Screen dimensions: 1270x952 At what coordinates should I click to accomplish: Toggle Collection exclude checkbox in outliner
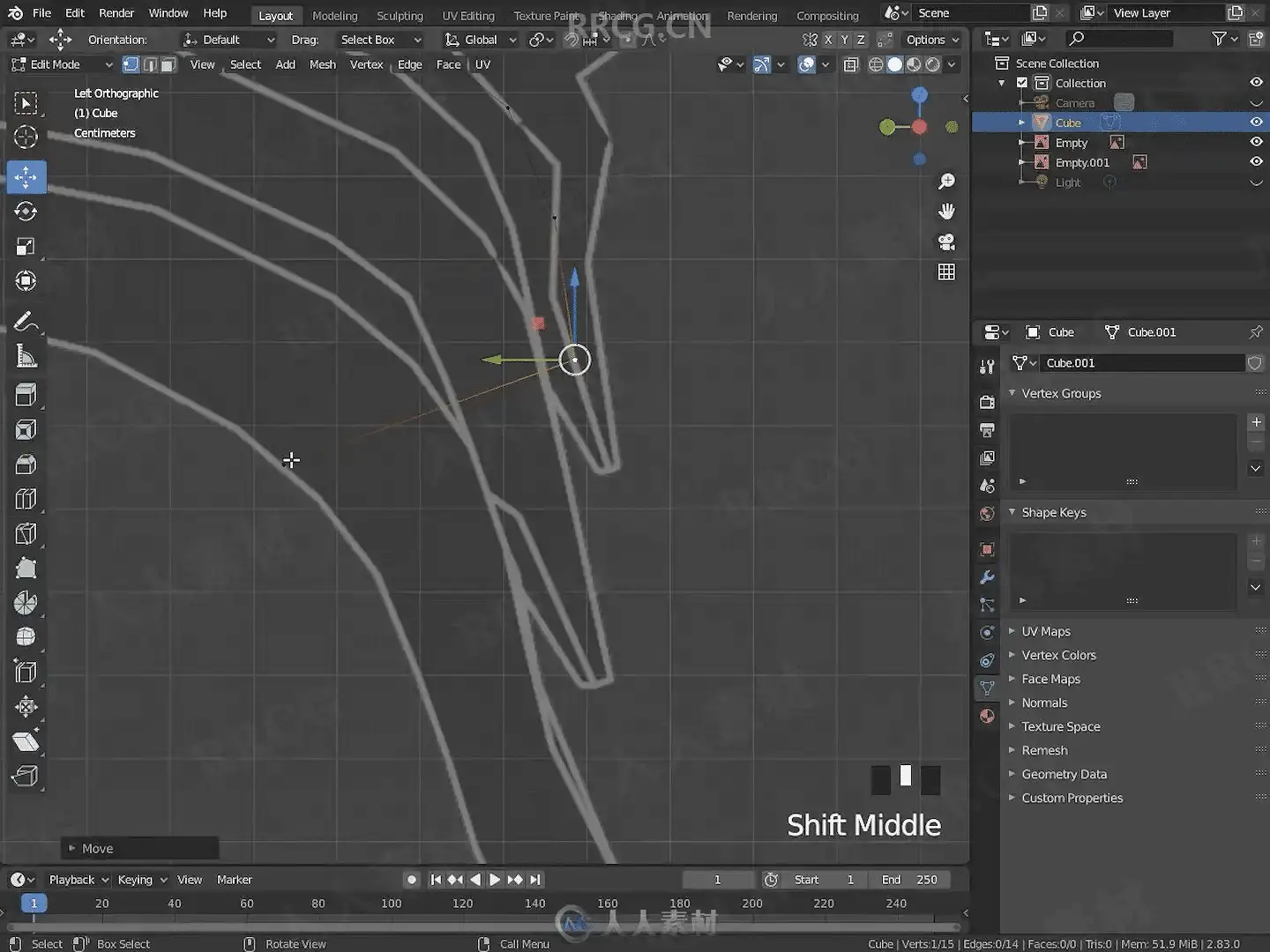[x=1022, y=83]
